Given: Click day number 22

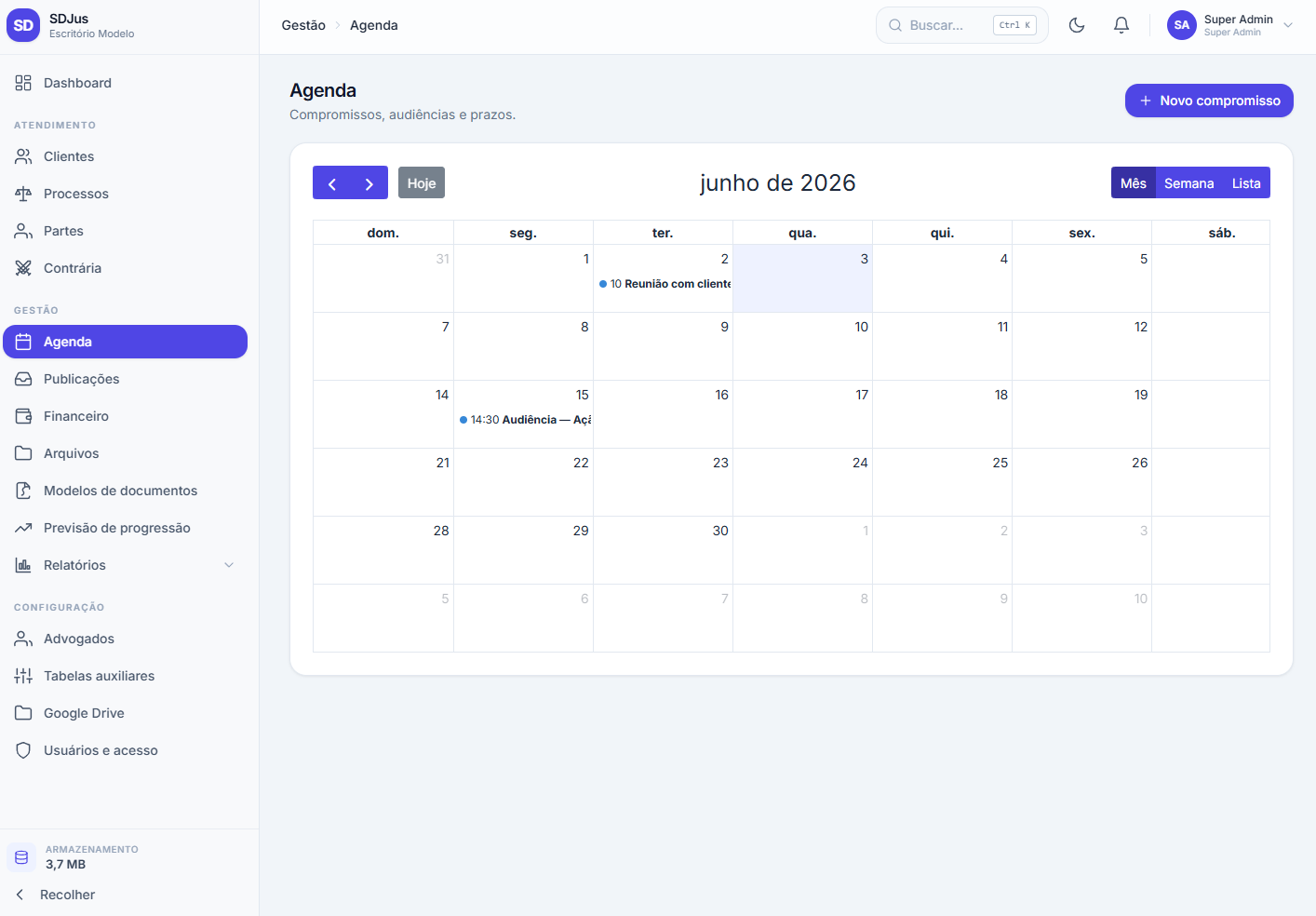Looking at the screenshot, I should click(581, 463).
